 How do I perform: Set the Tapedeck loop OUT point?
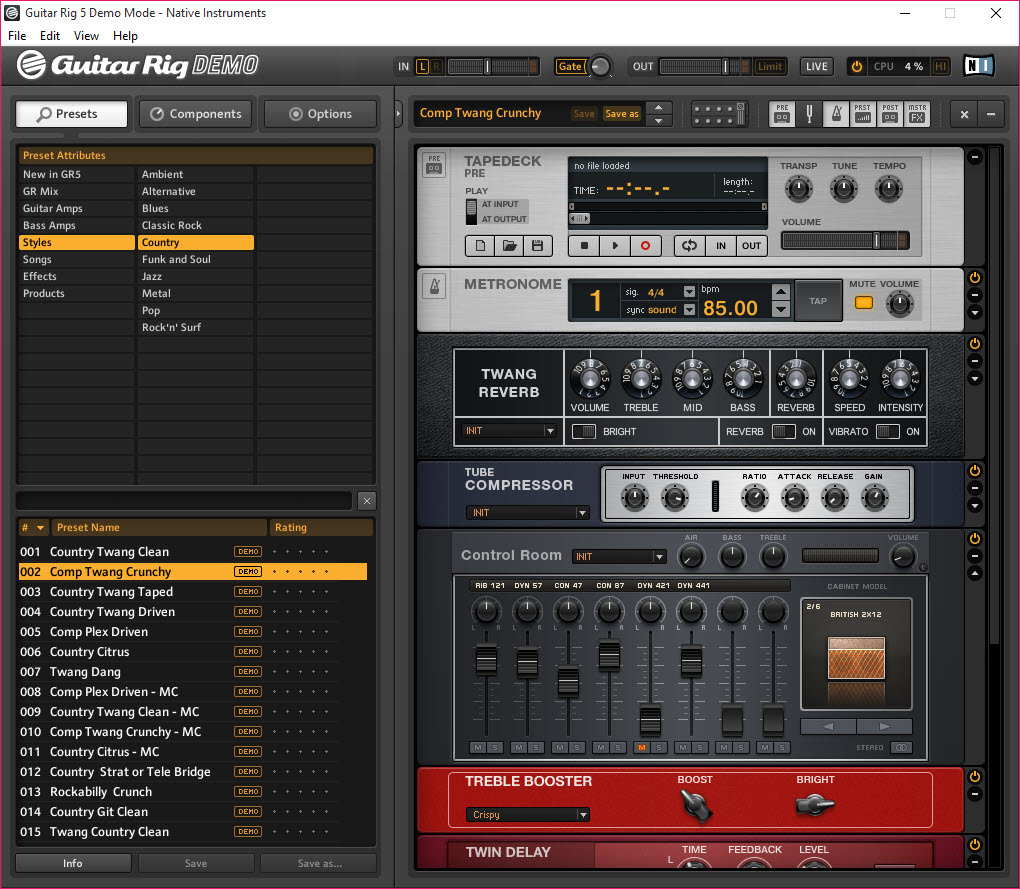click(x=751, y=246)
